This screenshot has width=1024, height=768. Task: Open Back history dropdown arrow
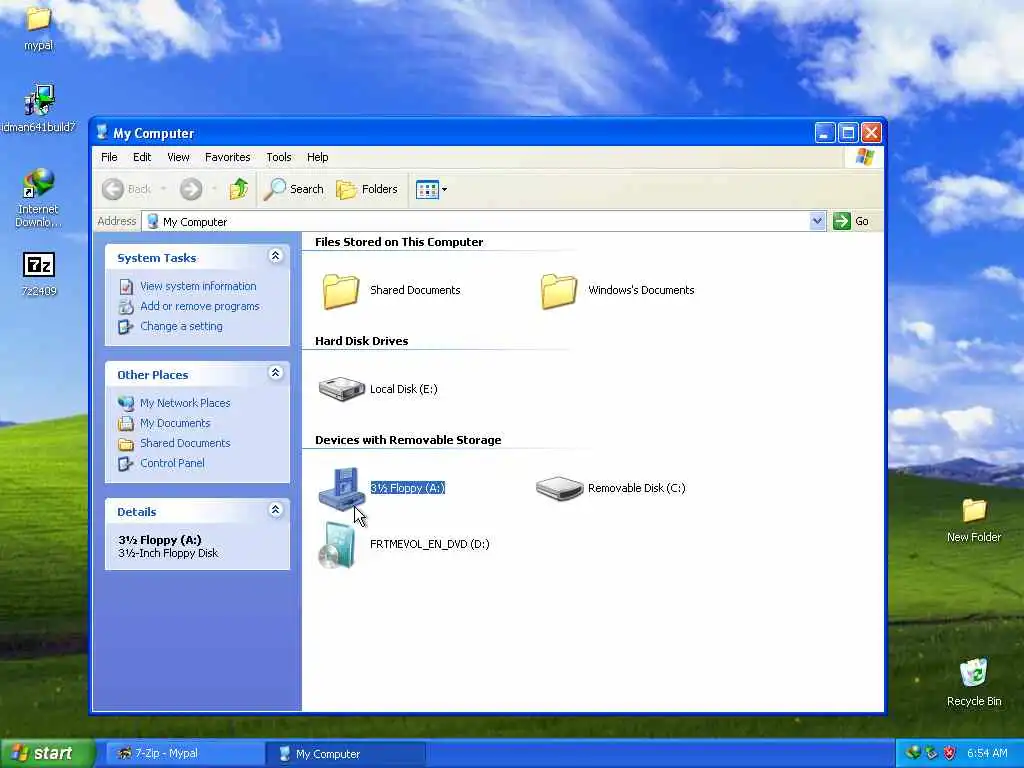pyautogui.click(x=163, y=189)
